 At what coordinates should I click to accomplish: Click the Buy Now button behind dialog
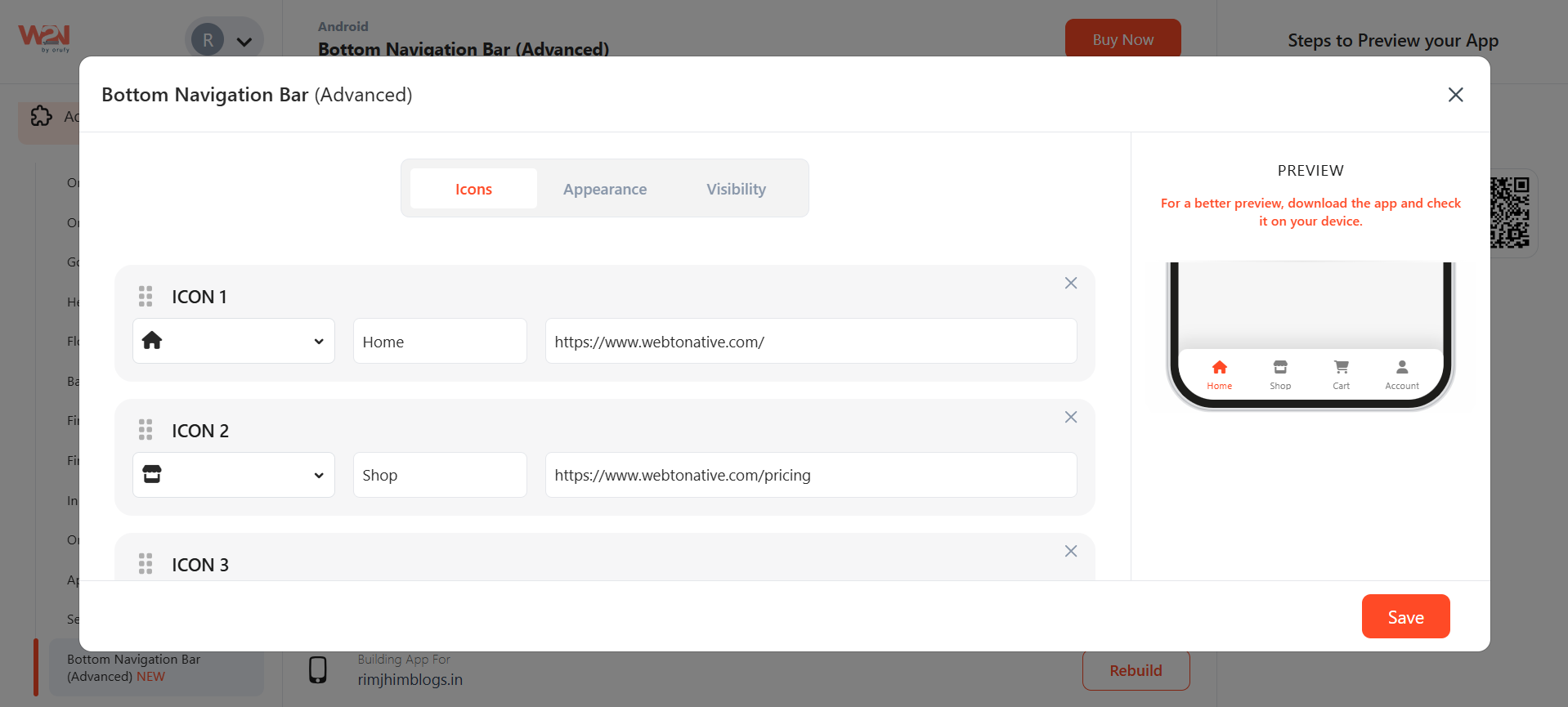tap(1123, 38)
